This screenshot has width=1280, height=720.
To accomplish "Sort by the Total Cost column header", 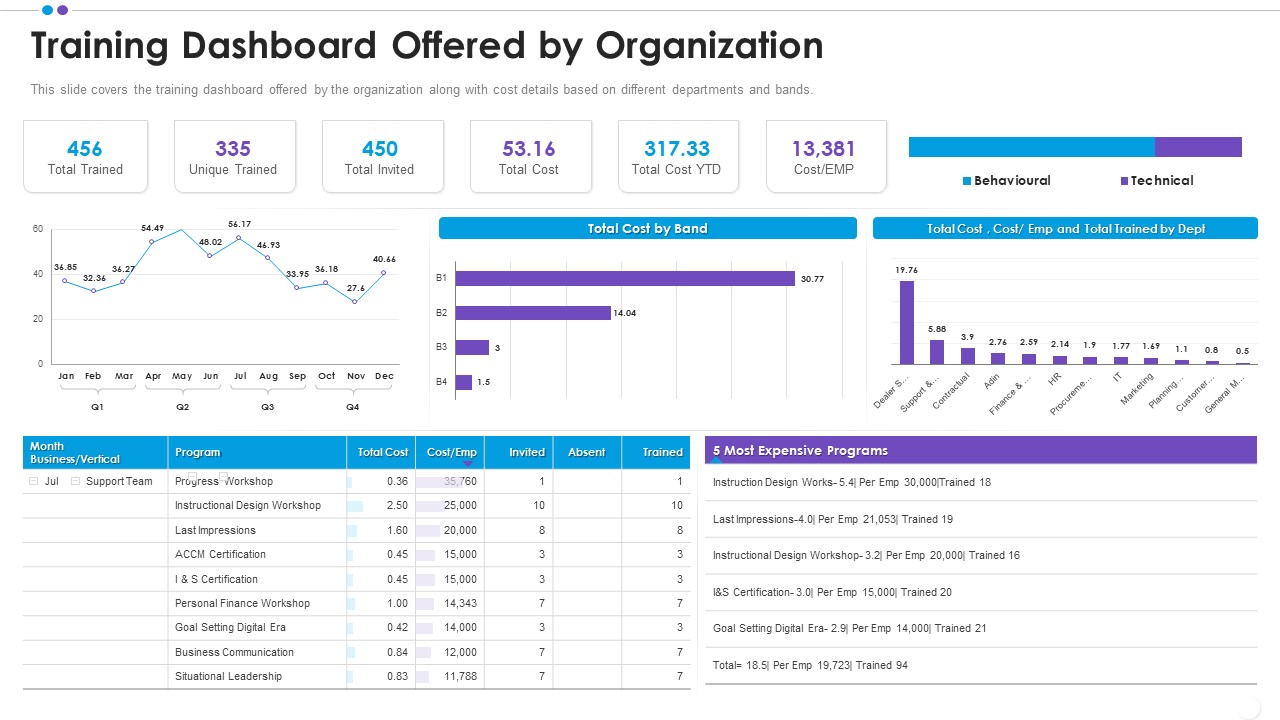I will click(x=380, y=452).
